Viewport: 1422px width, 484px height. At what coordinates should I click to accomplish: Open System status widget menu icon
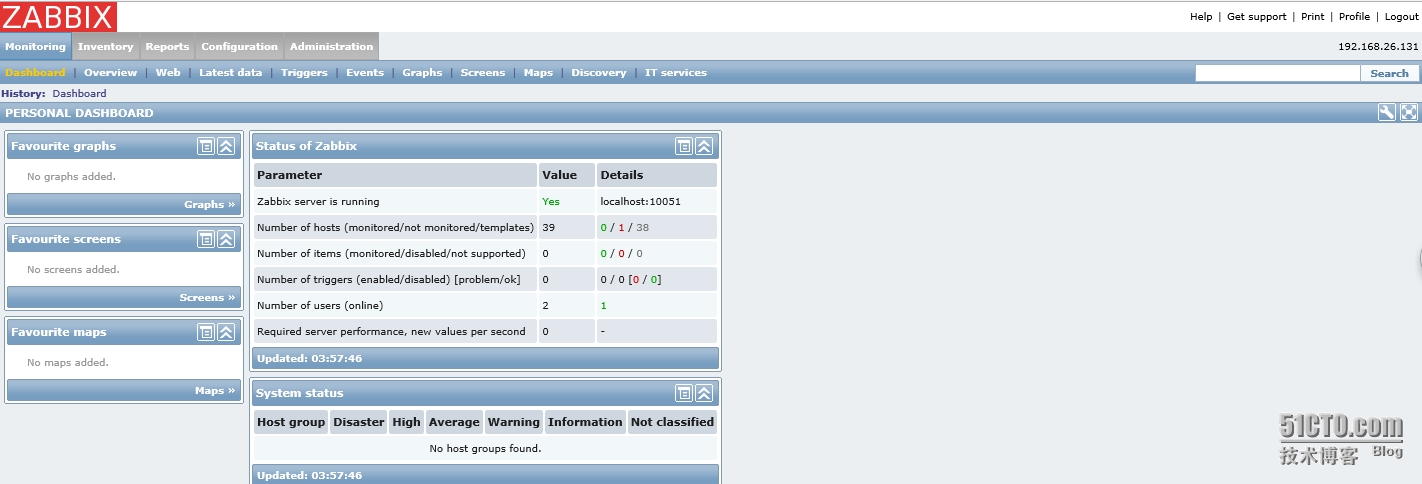coord(684,393)
